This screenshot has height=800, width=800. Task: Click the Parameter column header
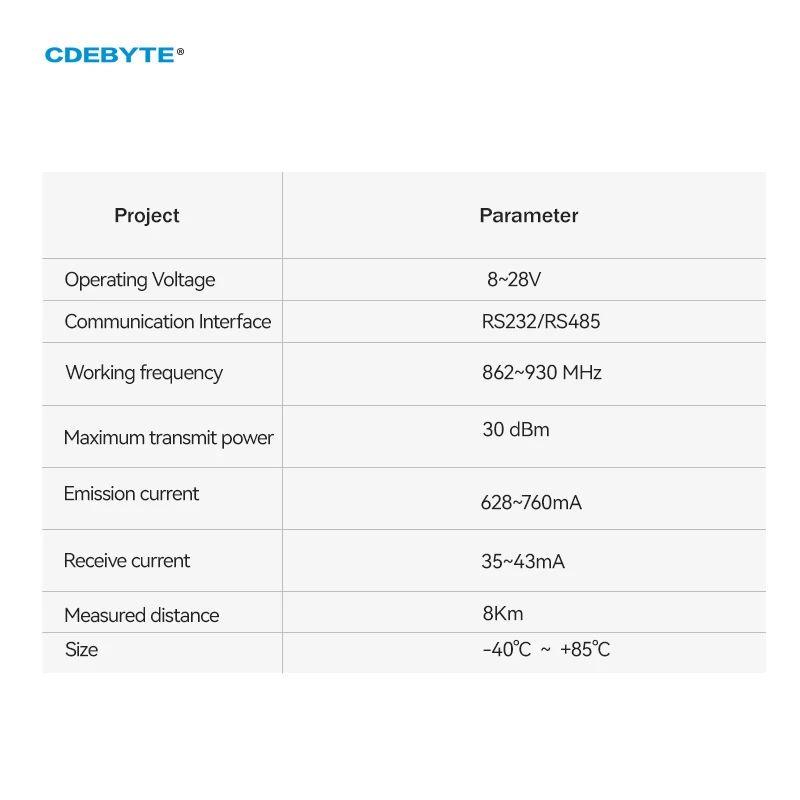529,215
